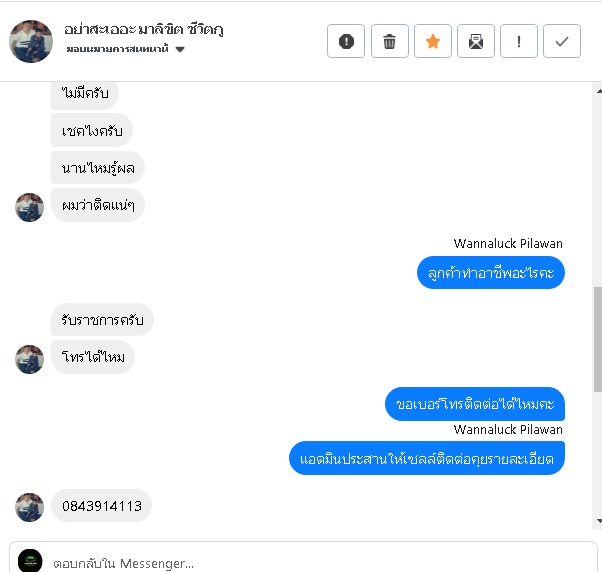This screenshot has width=602, height=572.
Task: Click the avatar beside the fourth message
Action: pos(30,207)
